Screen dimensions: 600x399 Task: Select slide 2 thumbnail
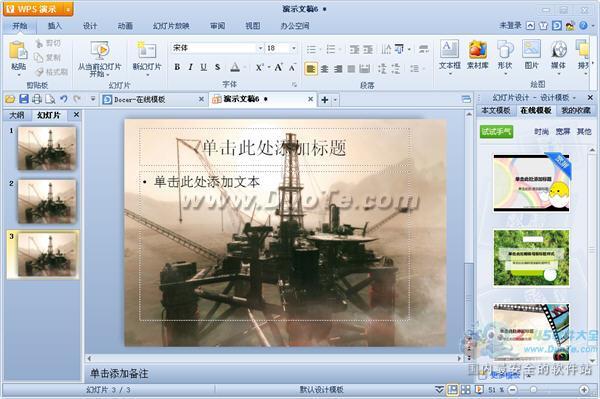[47, 201]
